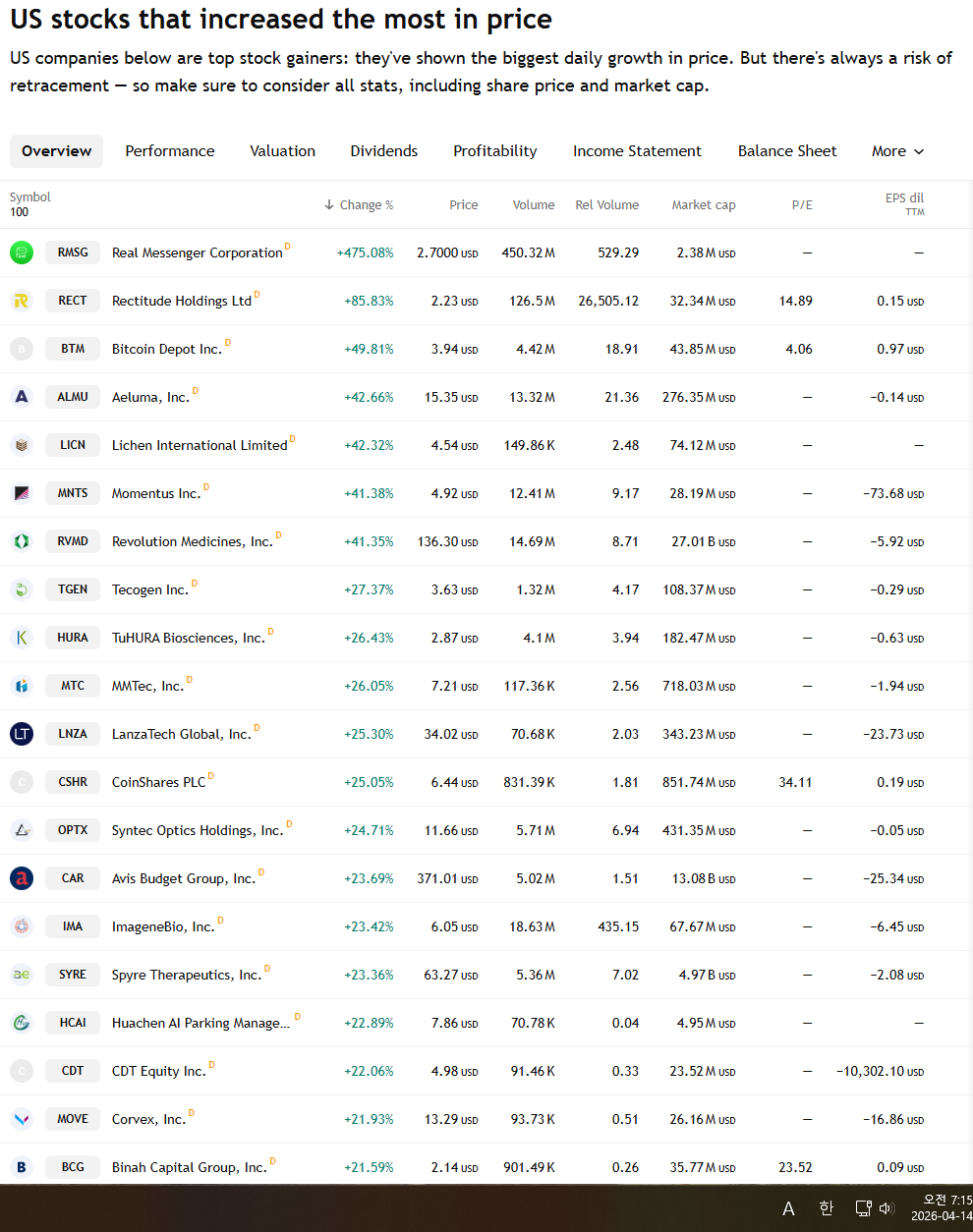The width and height of the screenshot is (973, 1232).
Task: Click the LanzaTech Global logo icon
Action: point(22,734)
